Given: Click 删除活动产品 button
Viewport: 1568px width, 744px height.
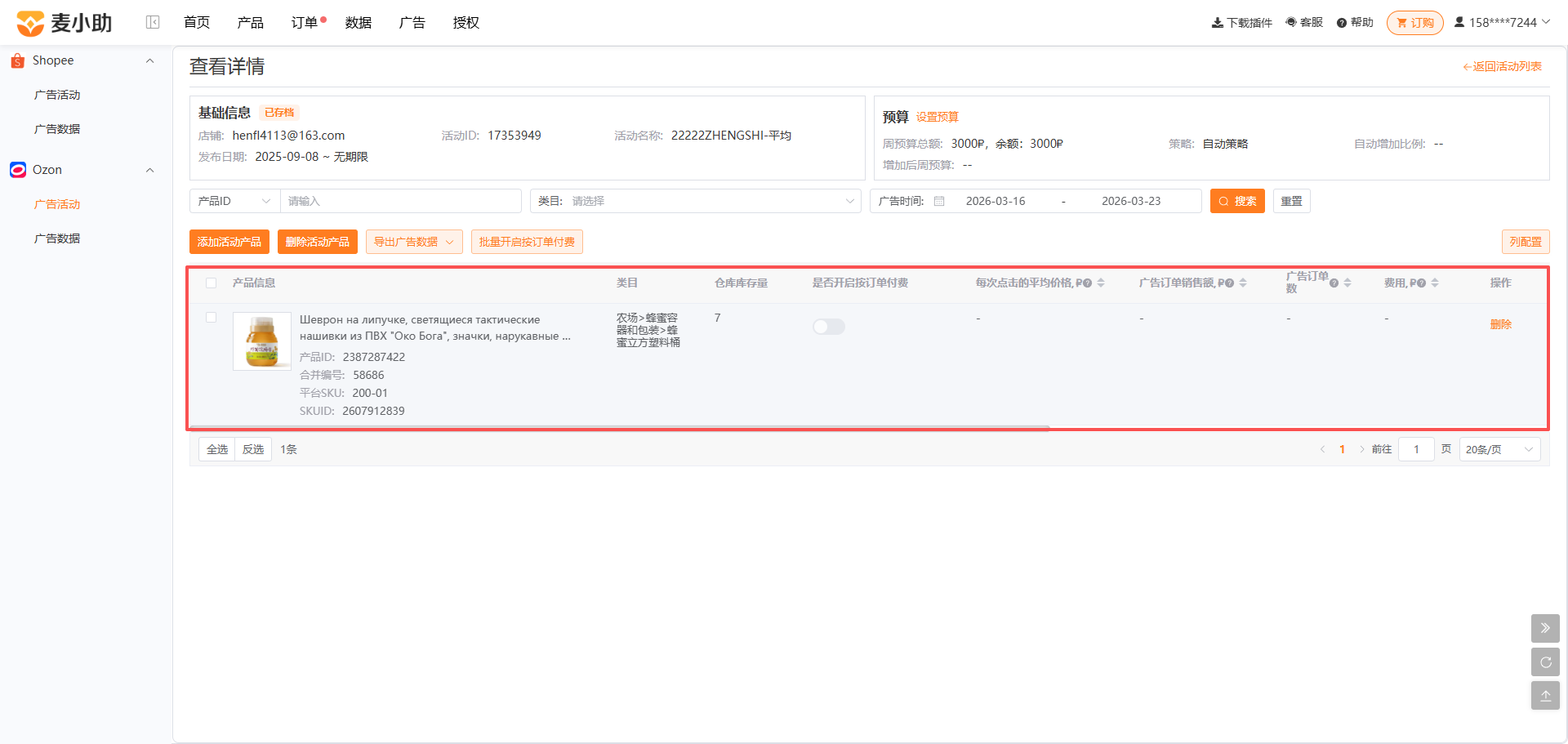Looking at the screenshot, I should pos(318,242).
